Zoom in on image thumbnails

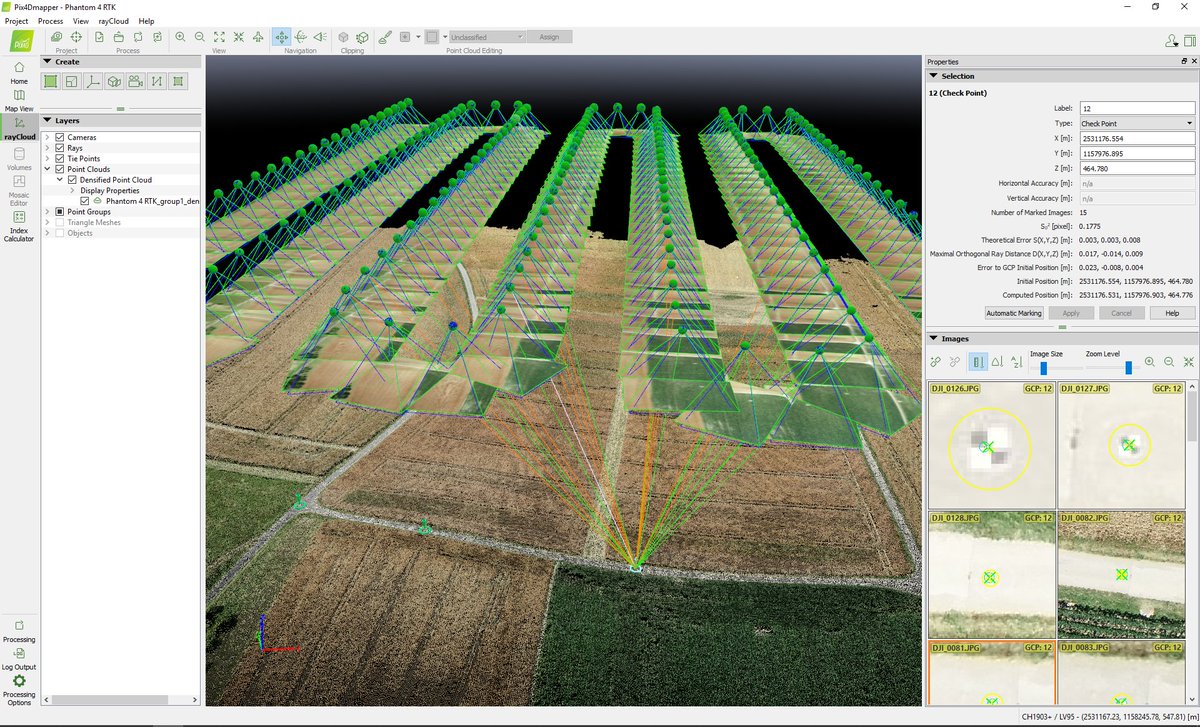pos(1149,362)
